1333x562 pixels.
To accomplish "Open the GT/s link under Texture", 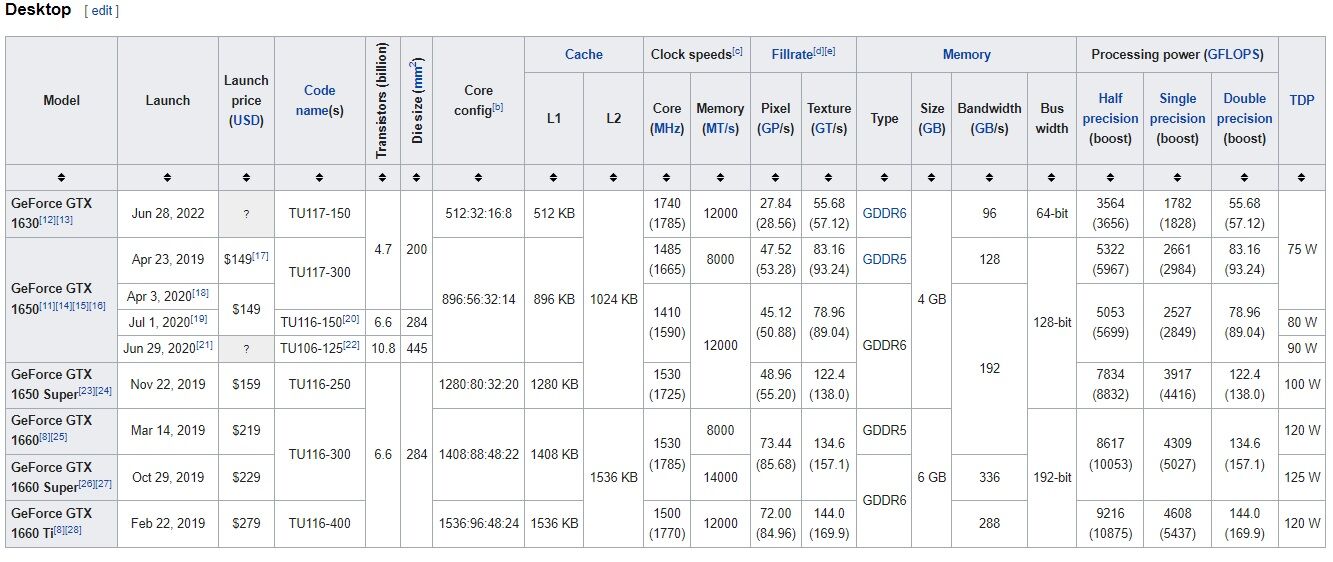I will point(829,128).
